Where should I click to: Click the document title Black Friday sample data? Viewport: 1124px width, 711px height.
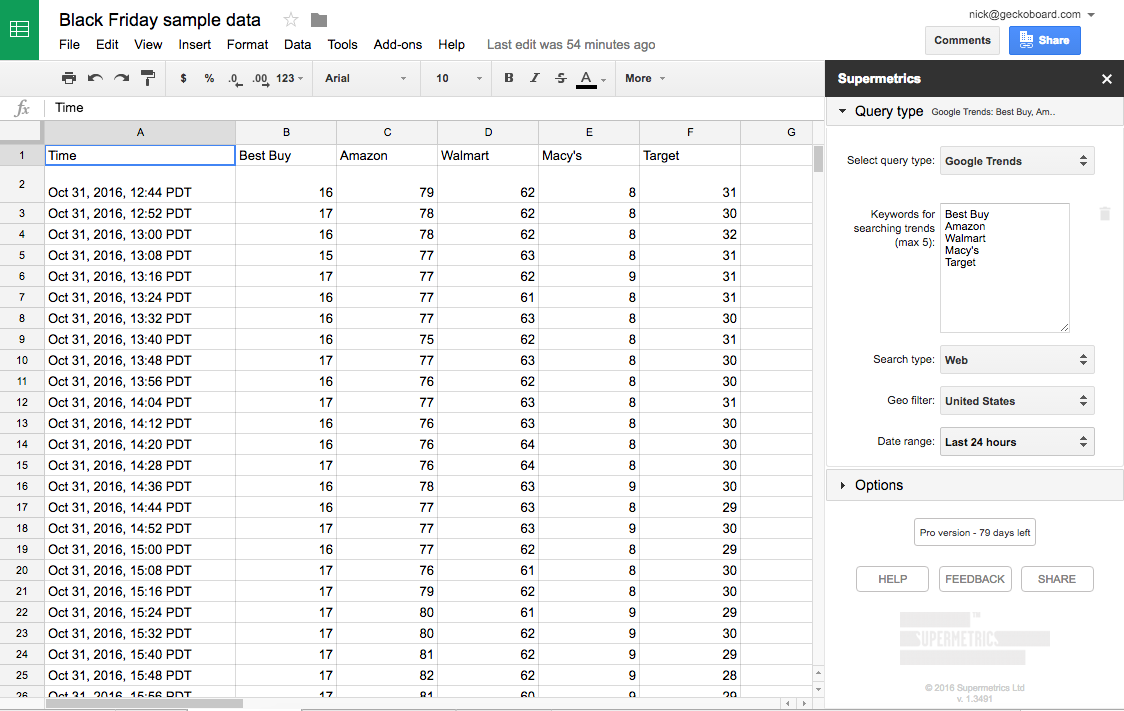coord(160,20)
